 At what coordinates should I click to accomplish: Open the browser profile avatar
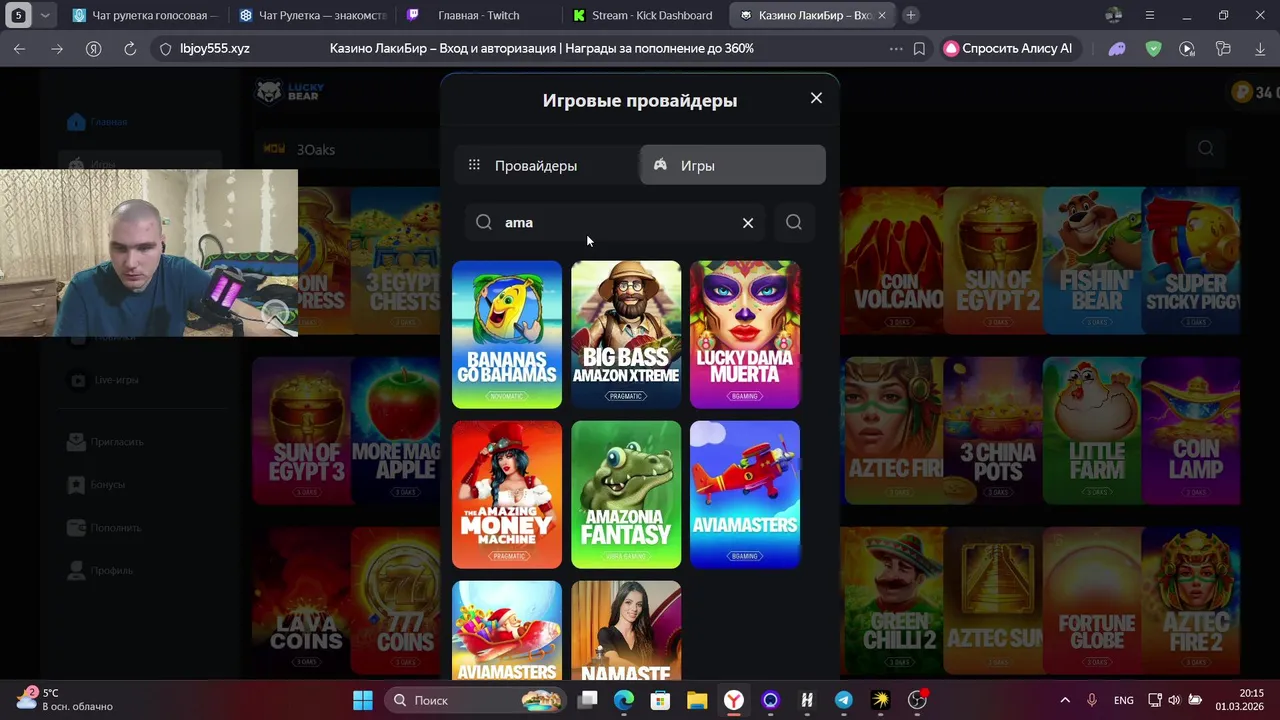point(1114,15)
